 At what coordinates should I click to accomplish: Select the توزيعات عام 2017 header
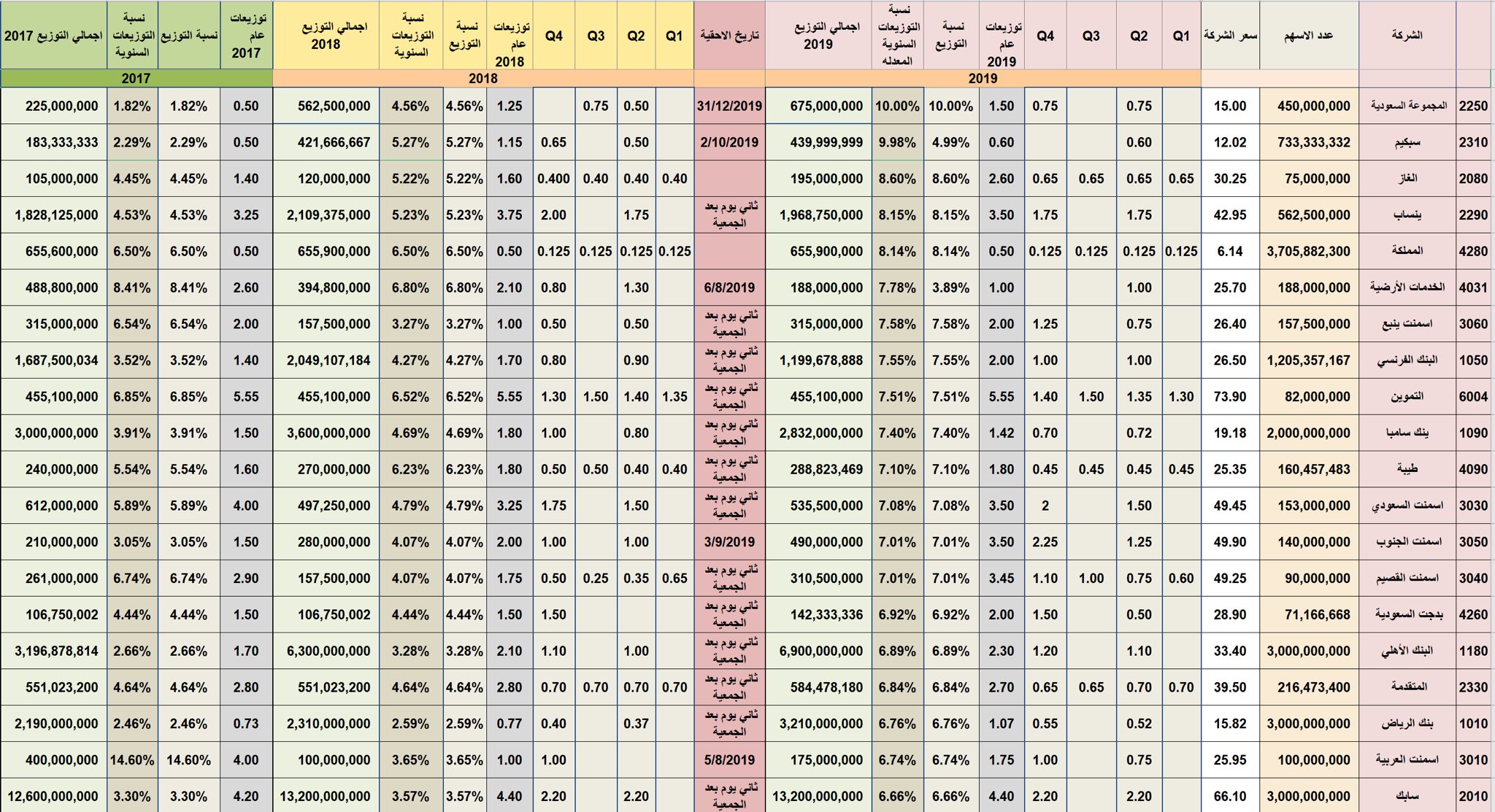click(247, 35)
